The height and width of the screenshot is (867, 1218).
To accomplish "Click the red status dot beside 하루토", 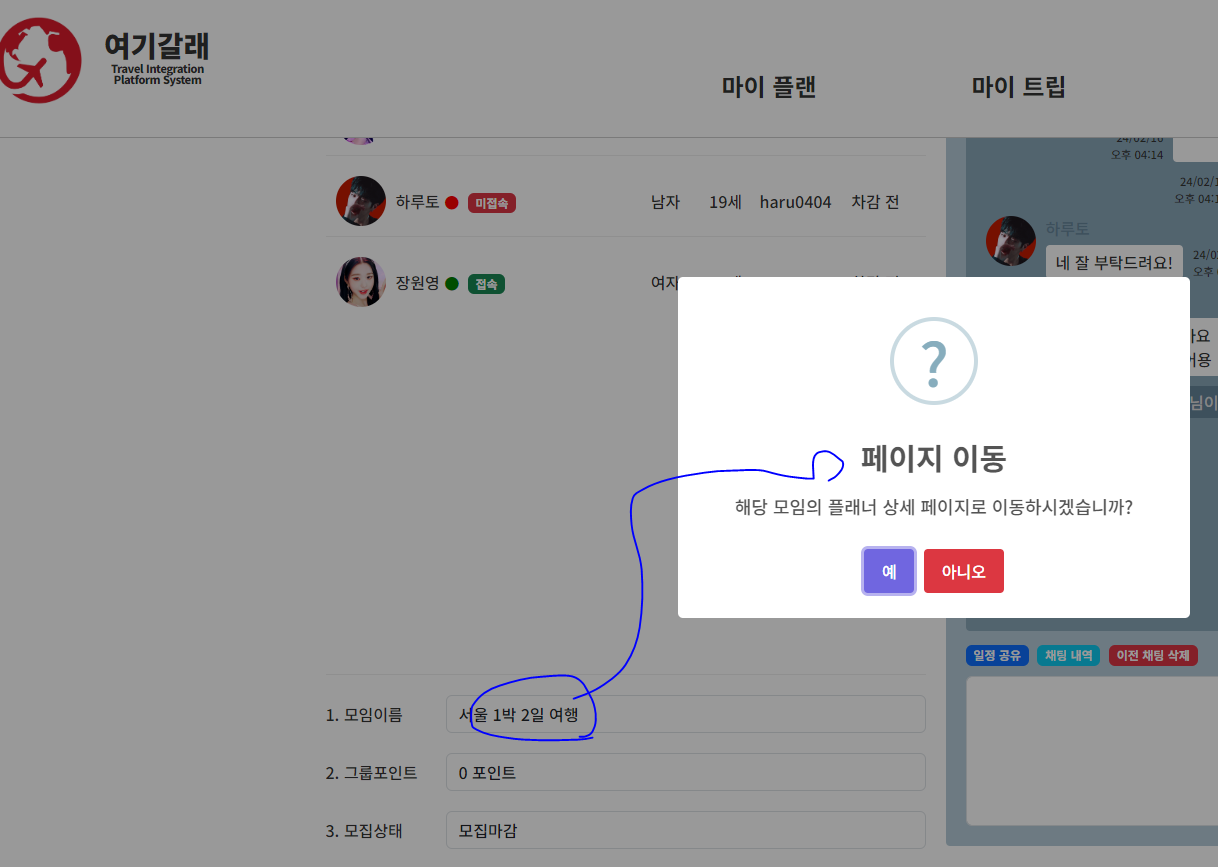I will click(452, 203).
